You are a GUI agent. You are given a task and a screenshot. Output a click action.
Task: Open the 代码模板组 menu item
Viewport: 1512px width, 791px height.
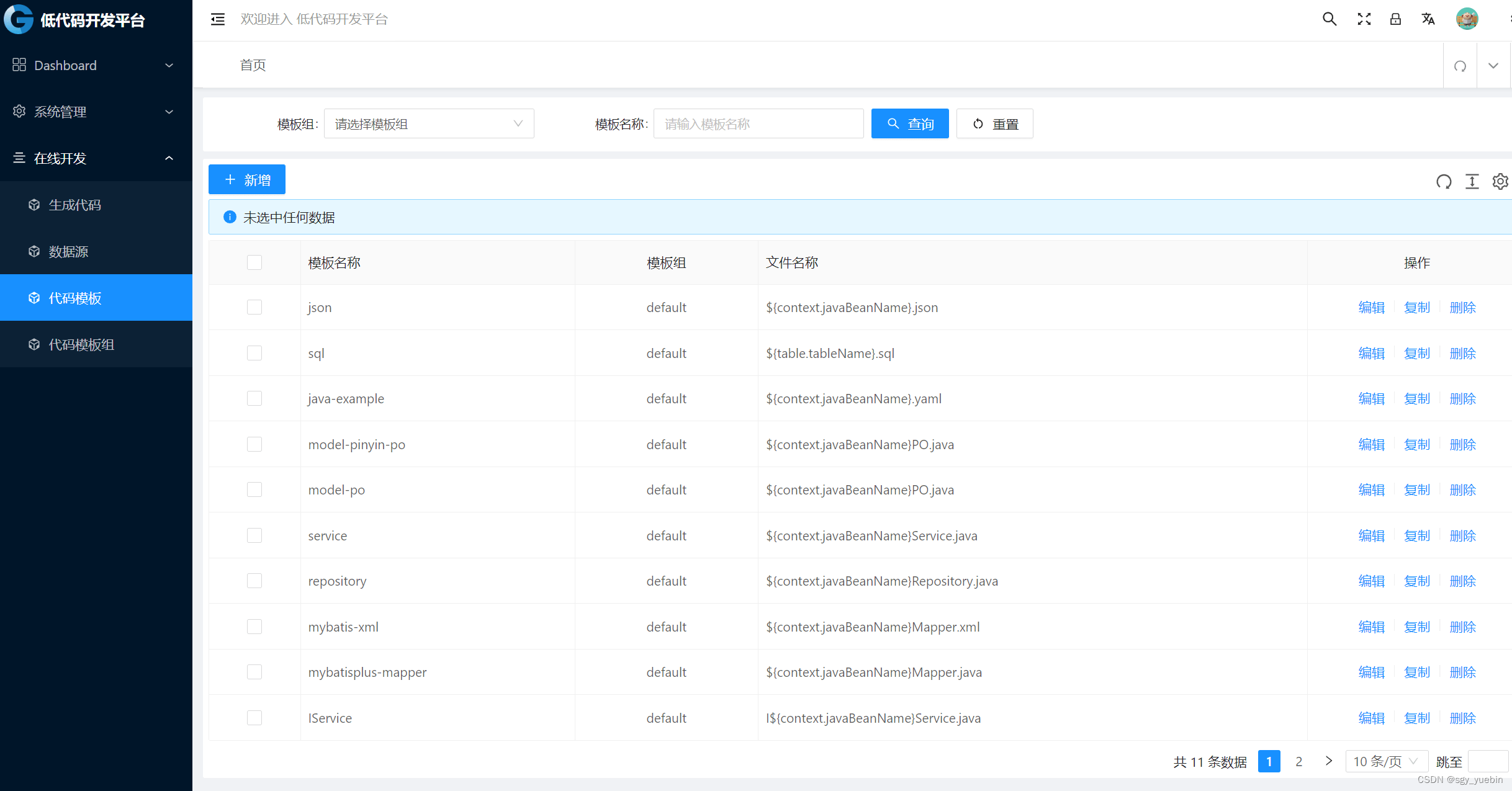96,344
